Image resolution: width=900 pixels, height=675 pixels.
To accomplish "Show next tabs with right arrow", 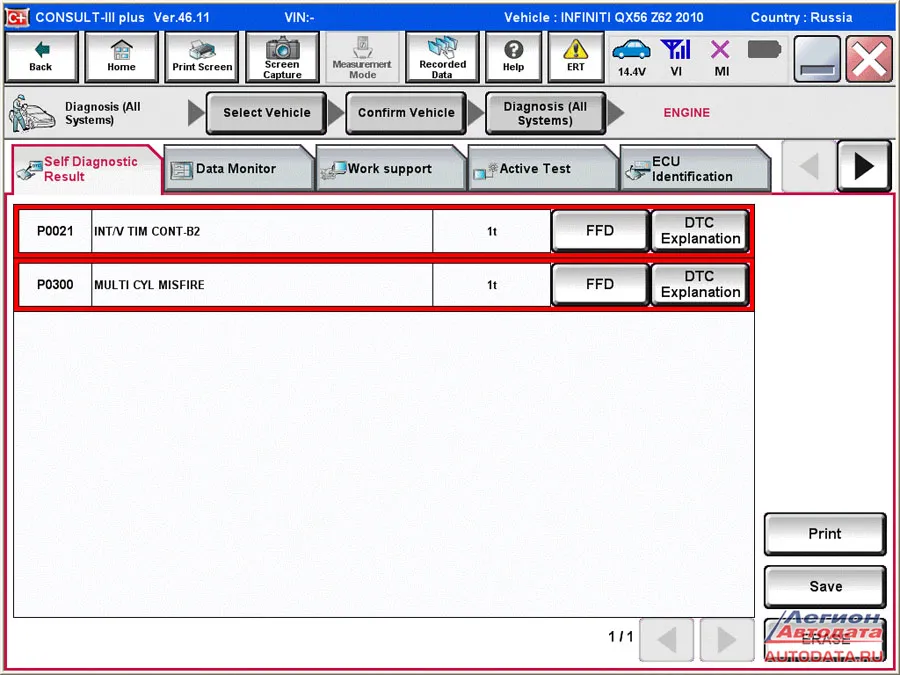I will pos(864,166).
